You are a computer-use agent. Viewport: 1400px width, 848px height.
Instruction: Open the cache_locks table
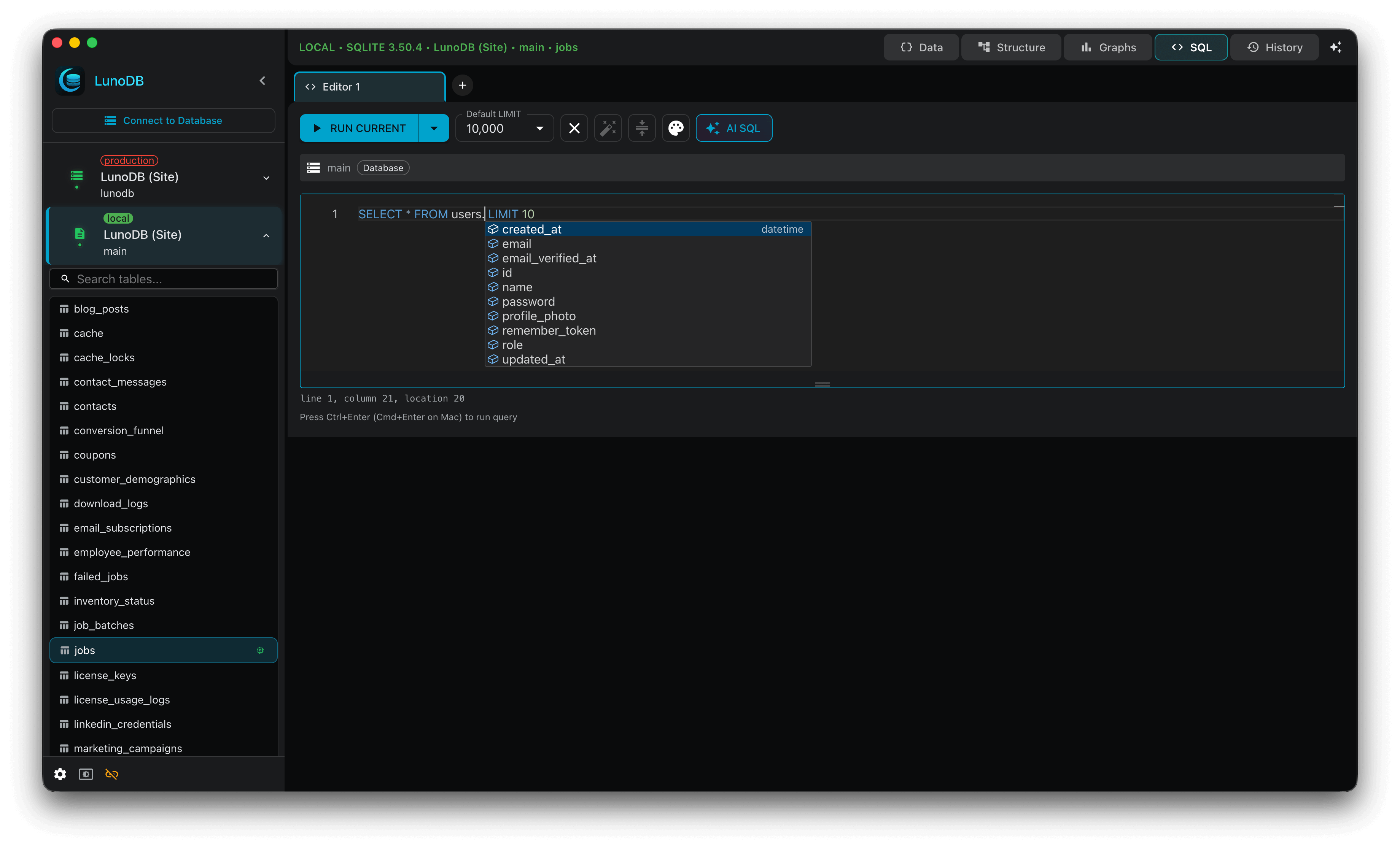(x=164, y=358)
